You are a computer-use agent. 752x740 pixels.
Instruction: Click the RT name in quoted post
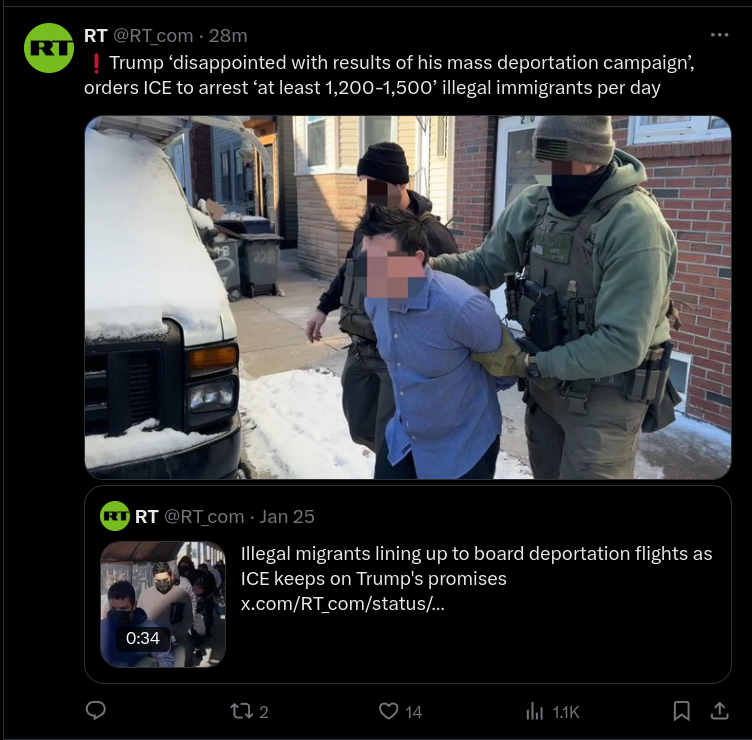tap(146, 517)
